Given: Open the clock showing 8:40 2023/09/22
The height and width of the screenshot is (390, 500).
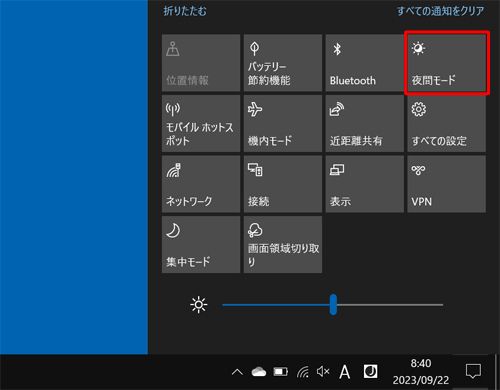Looking at the screenshot, I should click(421, 372).
